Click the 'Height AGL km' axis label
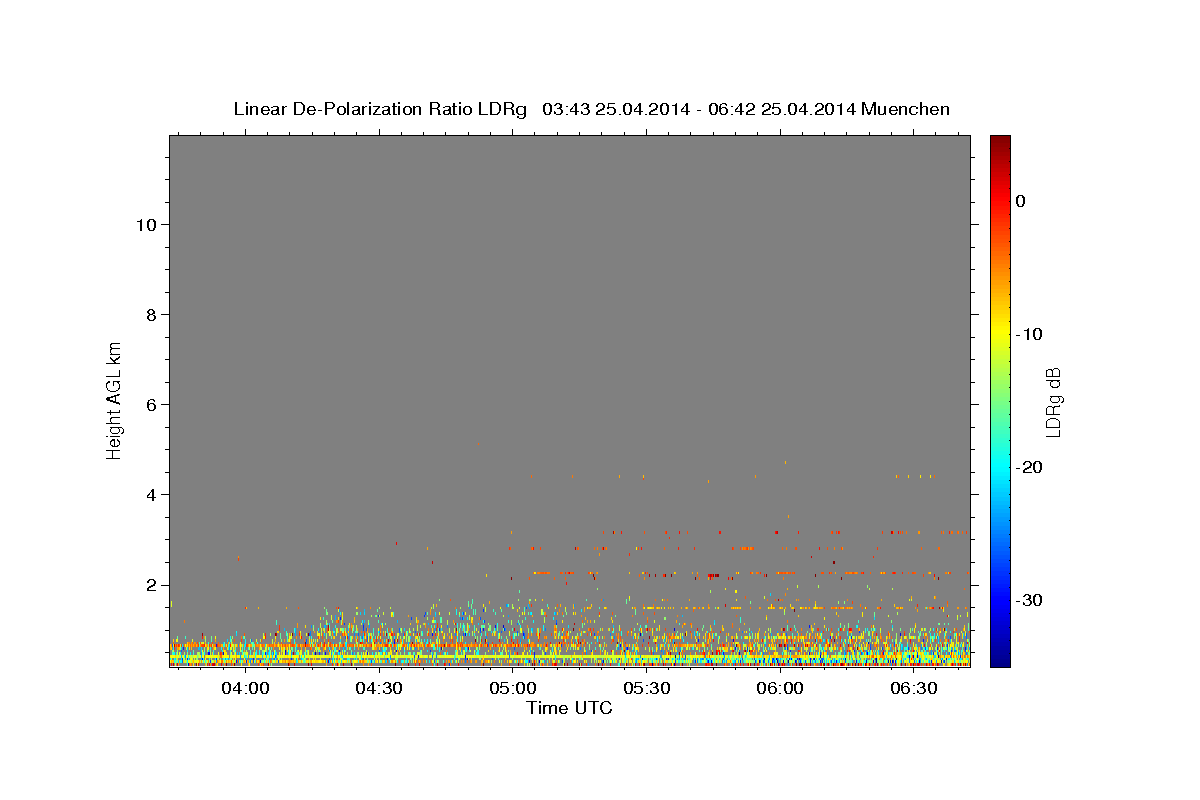 pyautogui.click(x=115, y=399)
